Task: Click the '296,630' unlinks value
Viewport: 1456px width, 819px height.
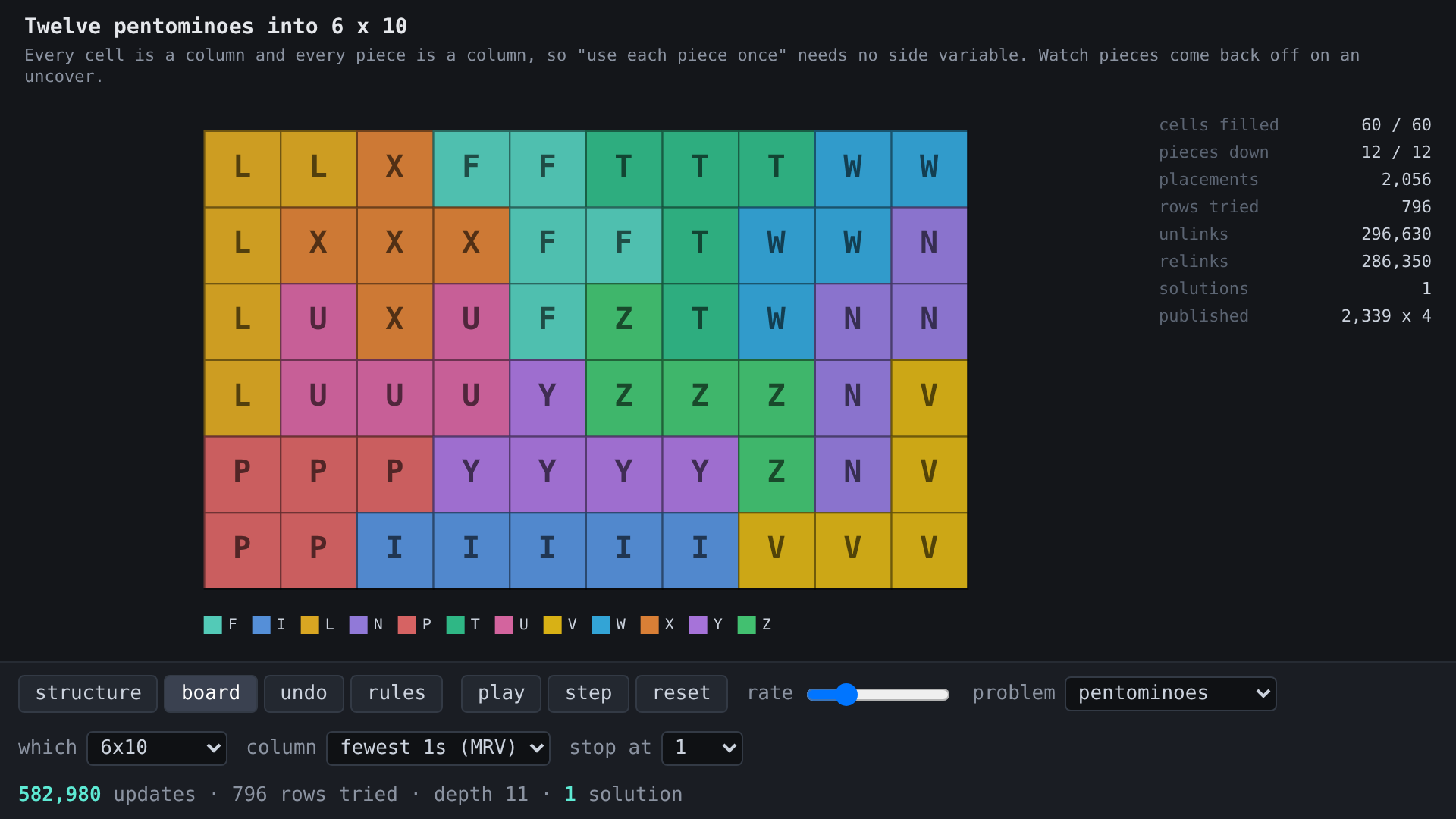Action: click(1396, 234)
